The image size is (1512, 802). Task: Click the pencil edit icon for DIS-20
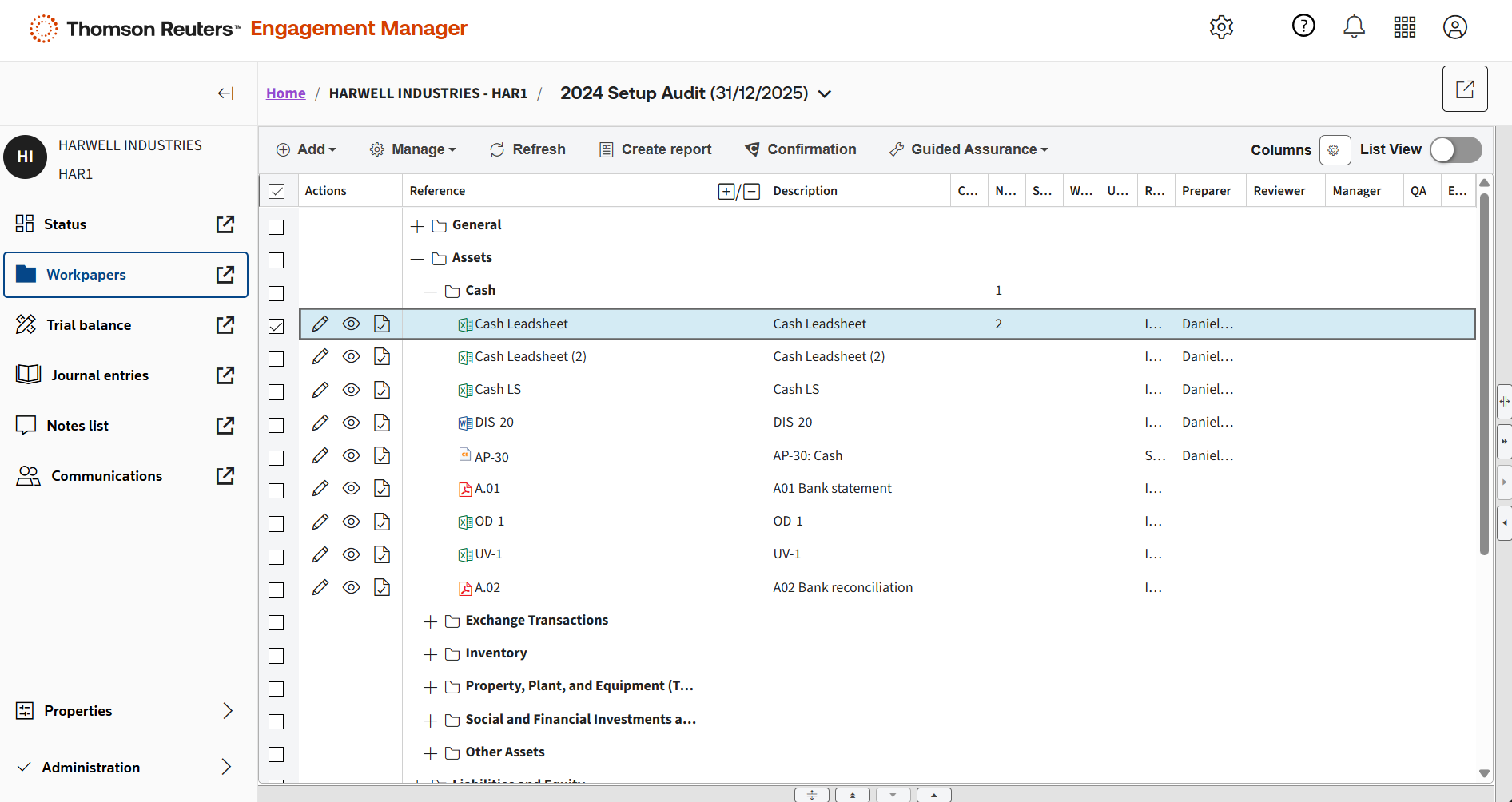(x=320, y=423)
